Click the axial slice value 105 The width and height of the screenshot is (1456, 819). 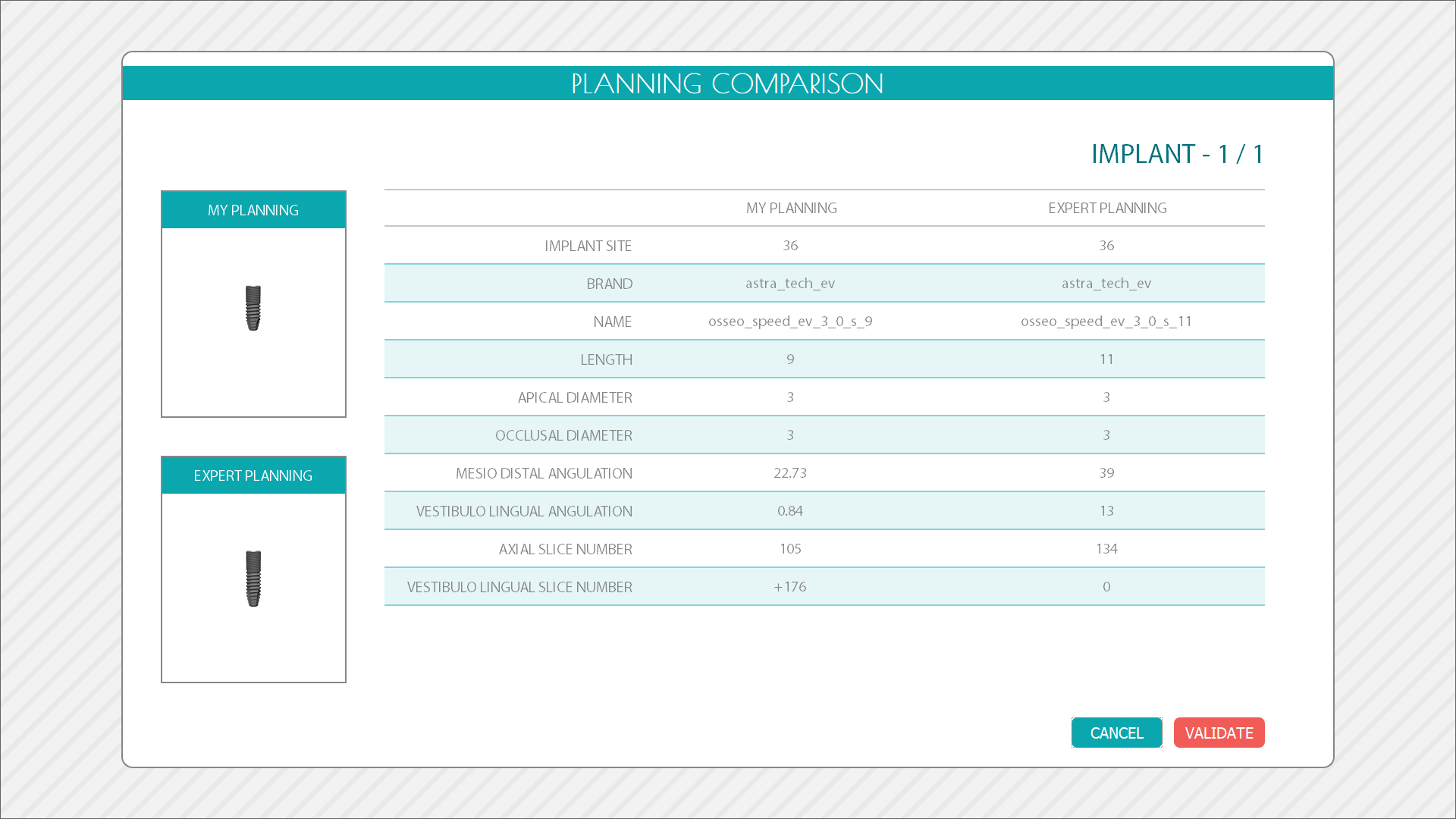790,549
